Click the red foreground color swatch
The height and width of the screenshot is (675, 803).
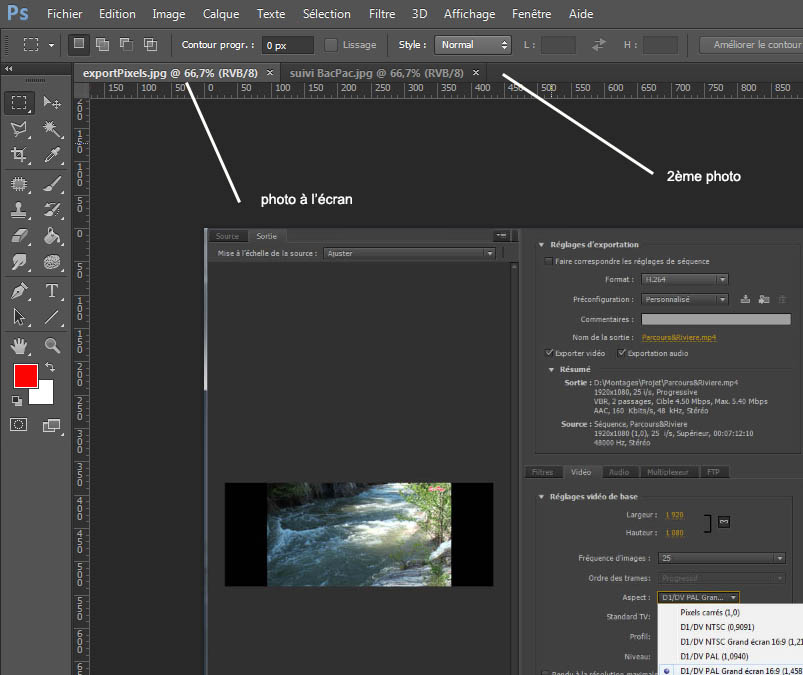25,376
